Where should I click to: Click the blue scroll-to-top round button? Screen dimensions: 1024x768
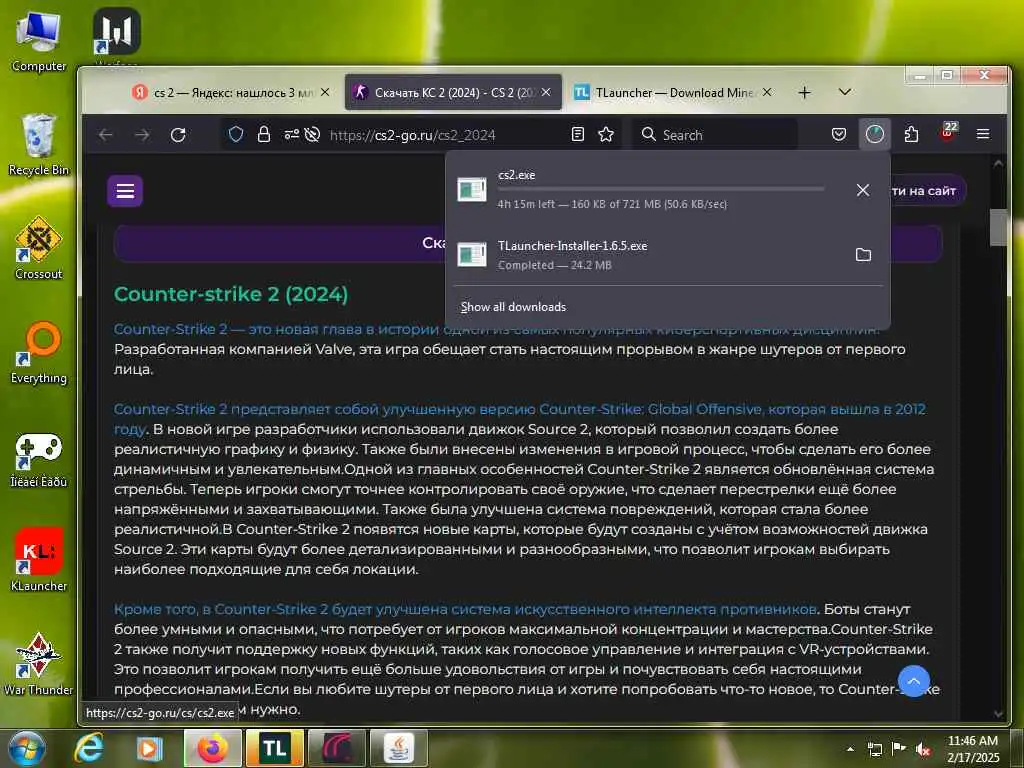914,681
